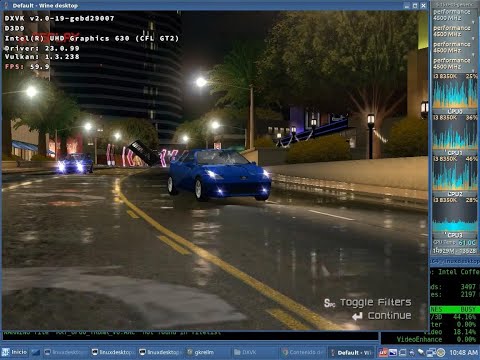The height and width of the screenshot is (360, 480).
Task: Click the 'Continue' game prompt
Action: (x=389, y=316)
